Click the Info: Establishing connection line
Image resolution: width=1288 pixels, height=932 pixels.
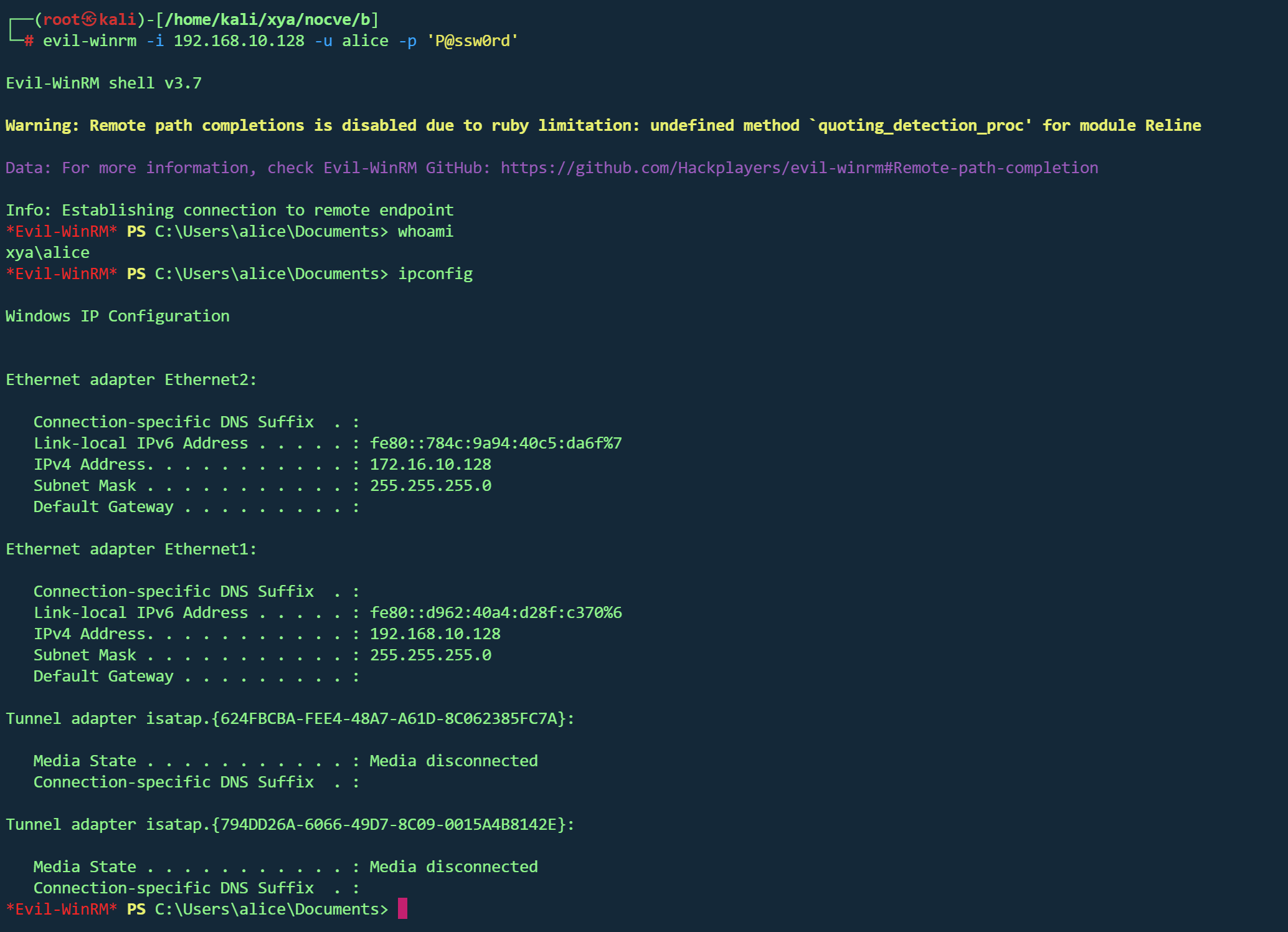[x=229, y=210]
